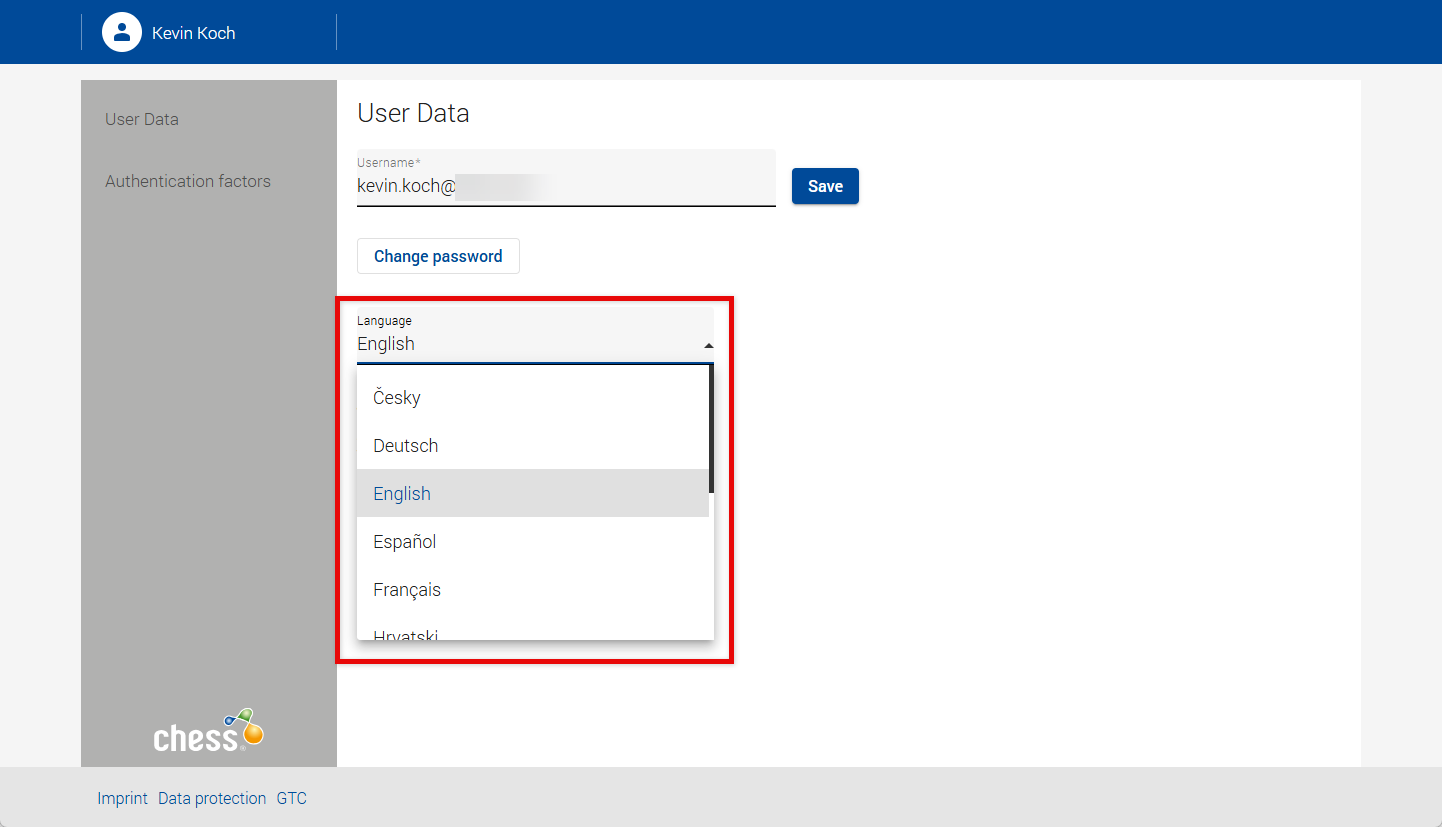Click the Kevin Koch account name
Screen dimensions: 1442x827
(x=194, y=33)
